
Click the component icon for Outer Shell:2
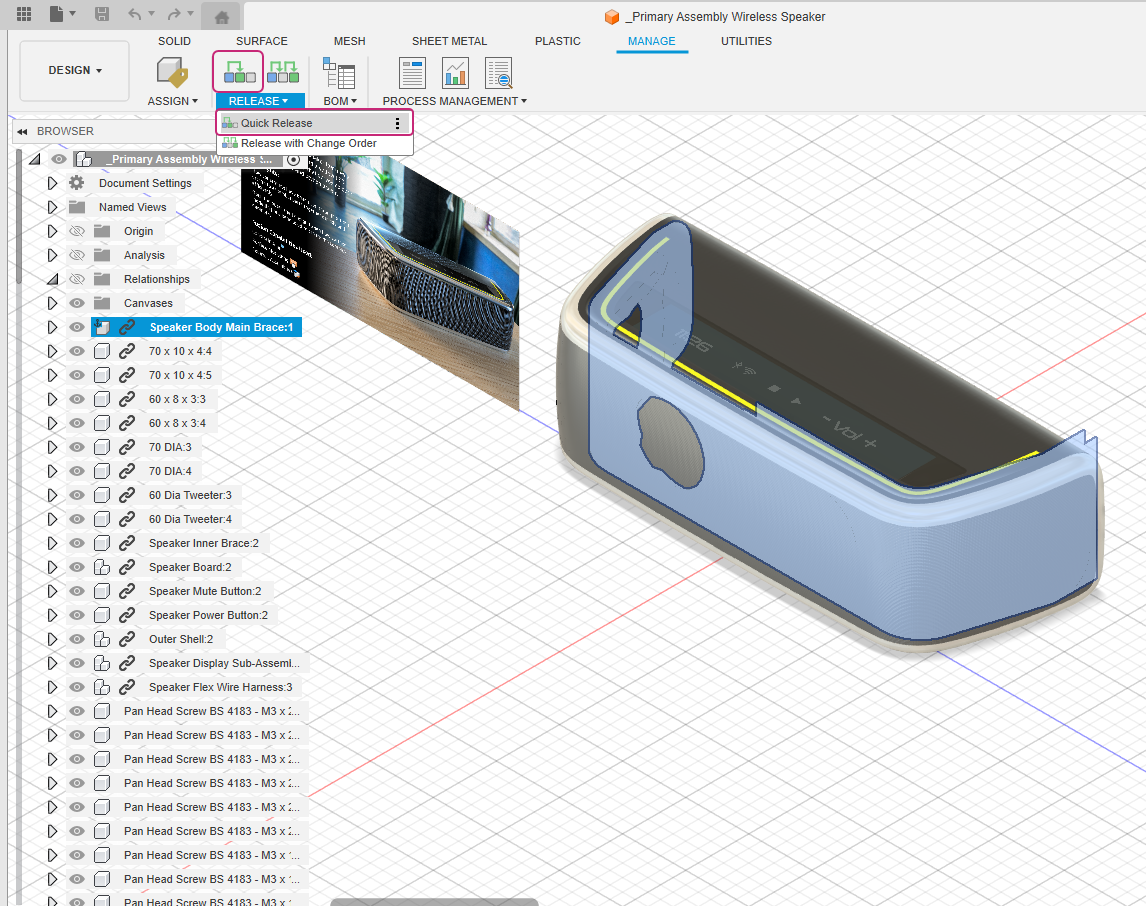point(102,639)
